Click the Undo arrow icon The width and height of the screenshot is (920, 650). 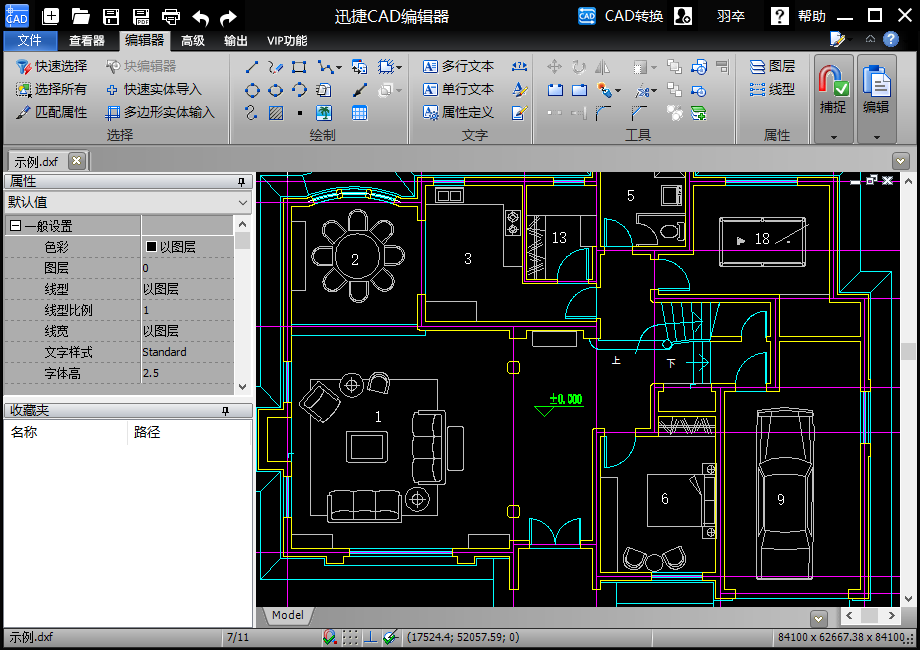(201, 16)
